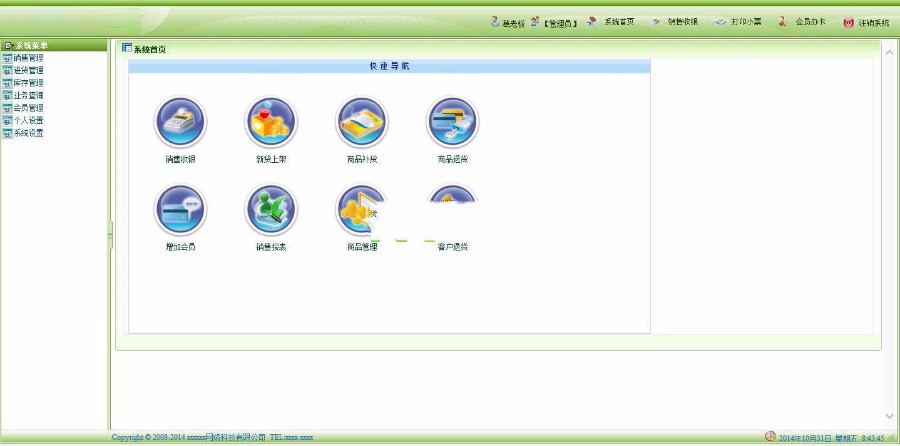Click the 基老板 user icon in top bar
The width and height of the screenshot is (900, 446).
coord(495,22)
